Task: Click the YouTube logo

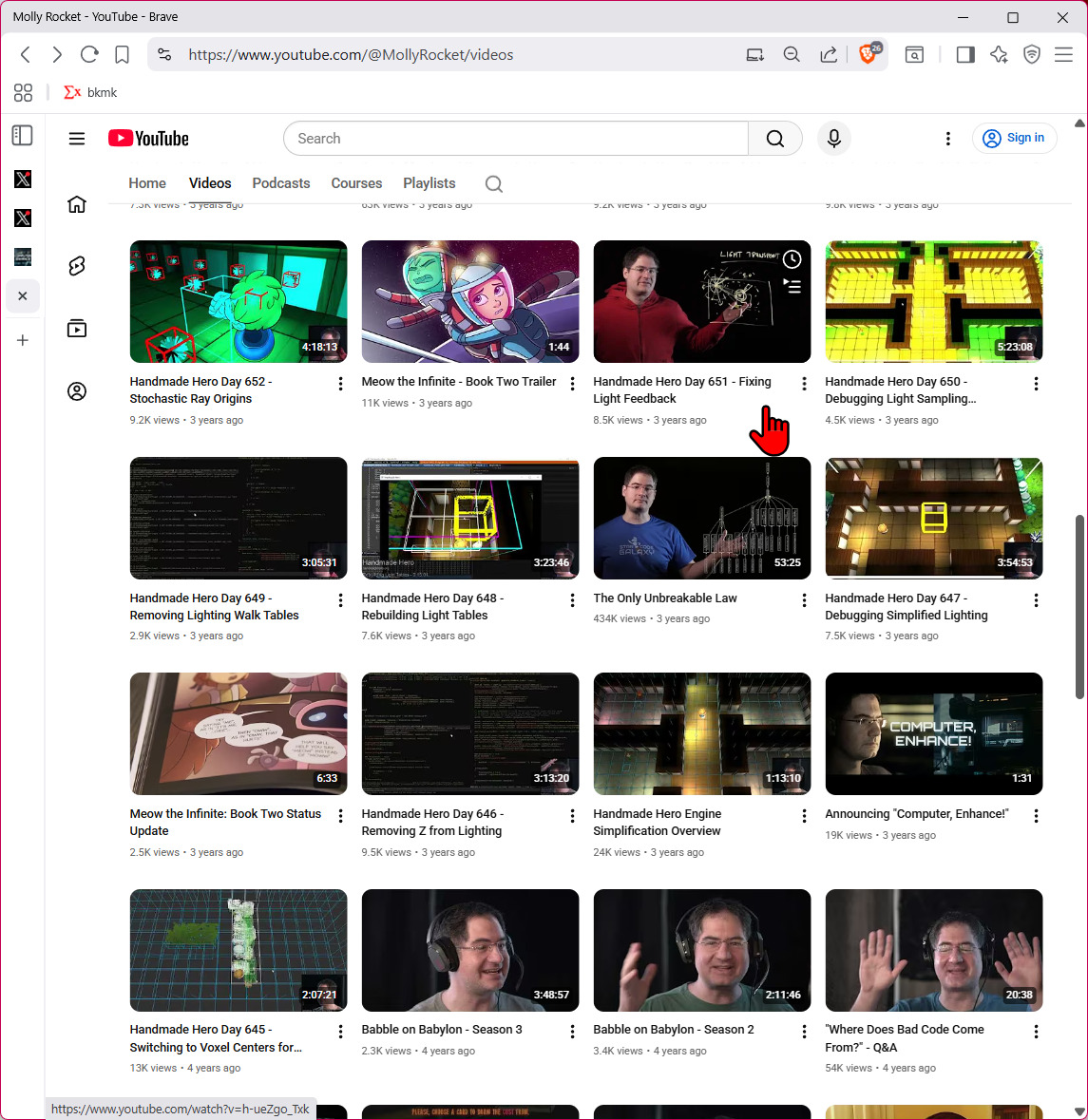Action: pyautogui.click(x=148, y=139)
